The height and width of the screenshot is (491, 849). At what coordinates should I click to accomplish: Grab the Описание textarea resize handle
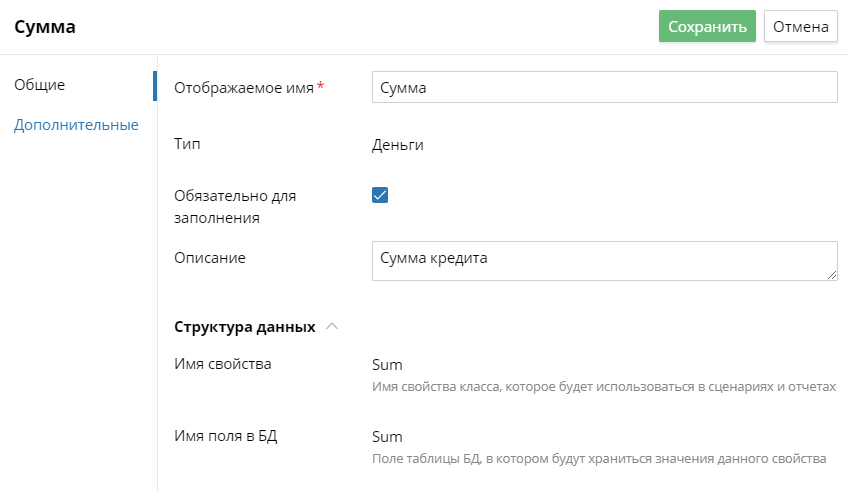(832, 275)
